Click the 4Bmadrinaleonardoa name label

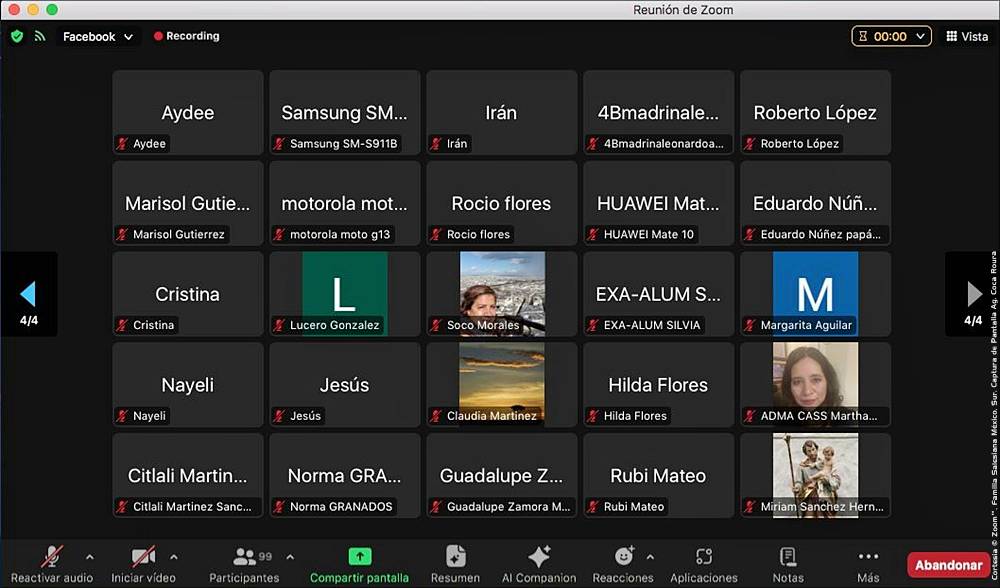click(664, 144)
